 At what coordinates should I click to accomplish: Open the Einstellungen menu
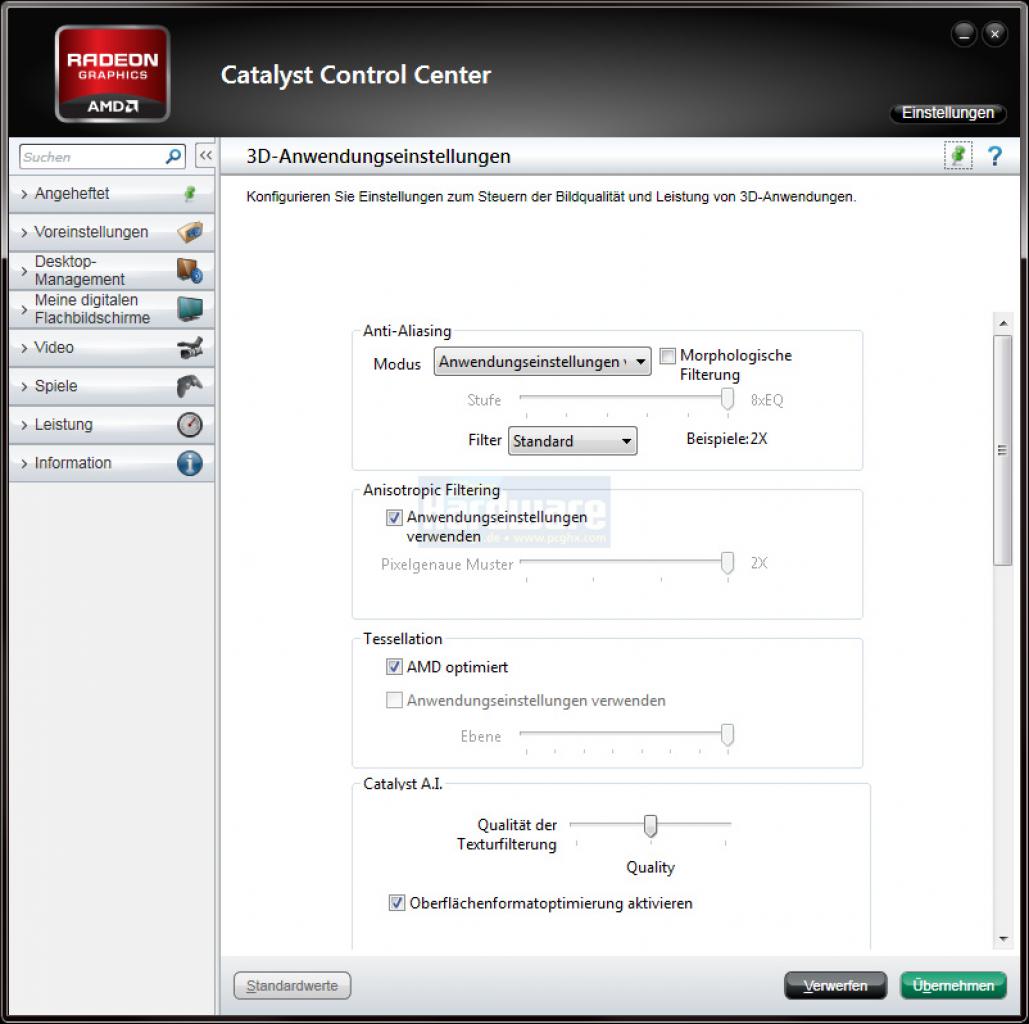948,113
